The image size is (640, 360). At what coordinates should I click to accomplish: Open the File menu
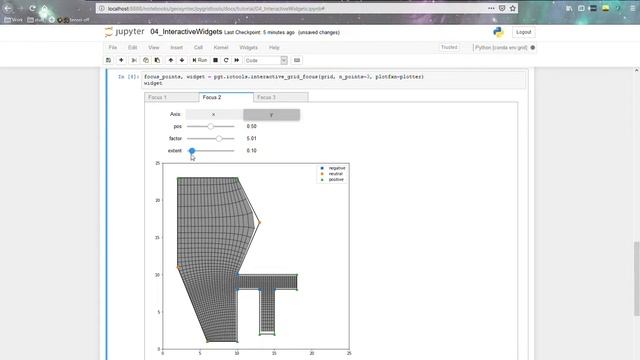click(113, 47)
